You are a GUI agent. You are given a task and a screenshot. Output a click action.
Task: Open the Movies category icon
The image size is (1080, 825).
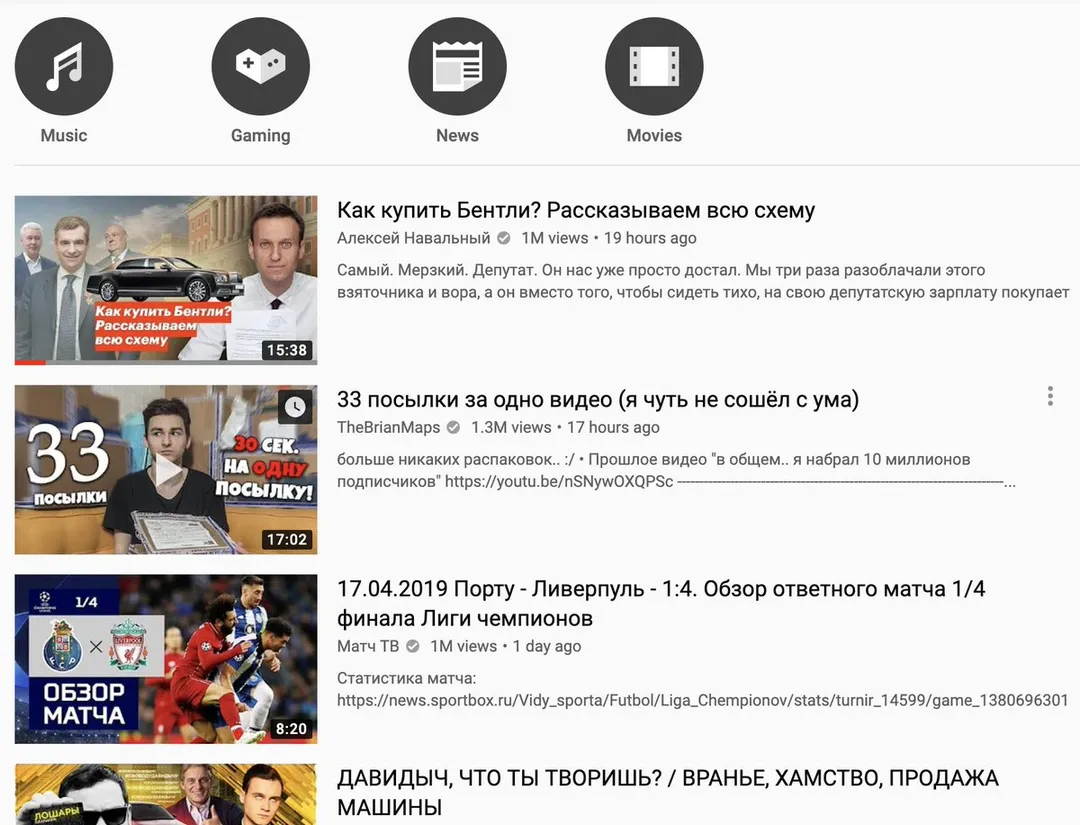[x=654, y=66]
